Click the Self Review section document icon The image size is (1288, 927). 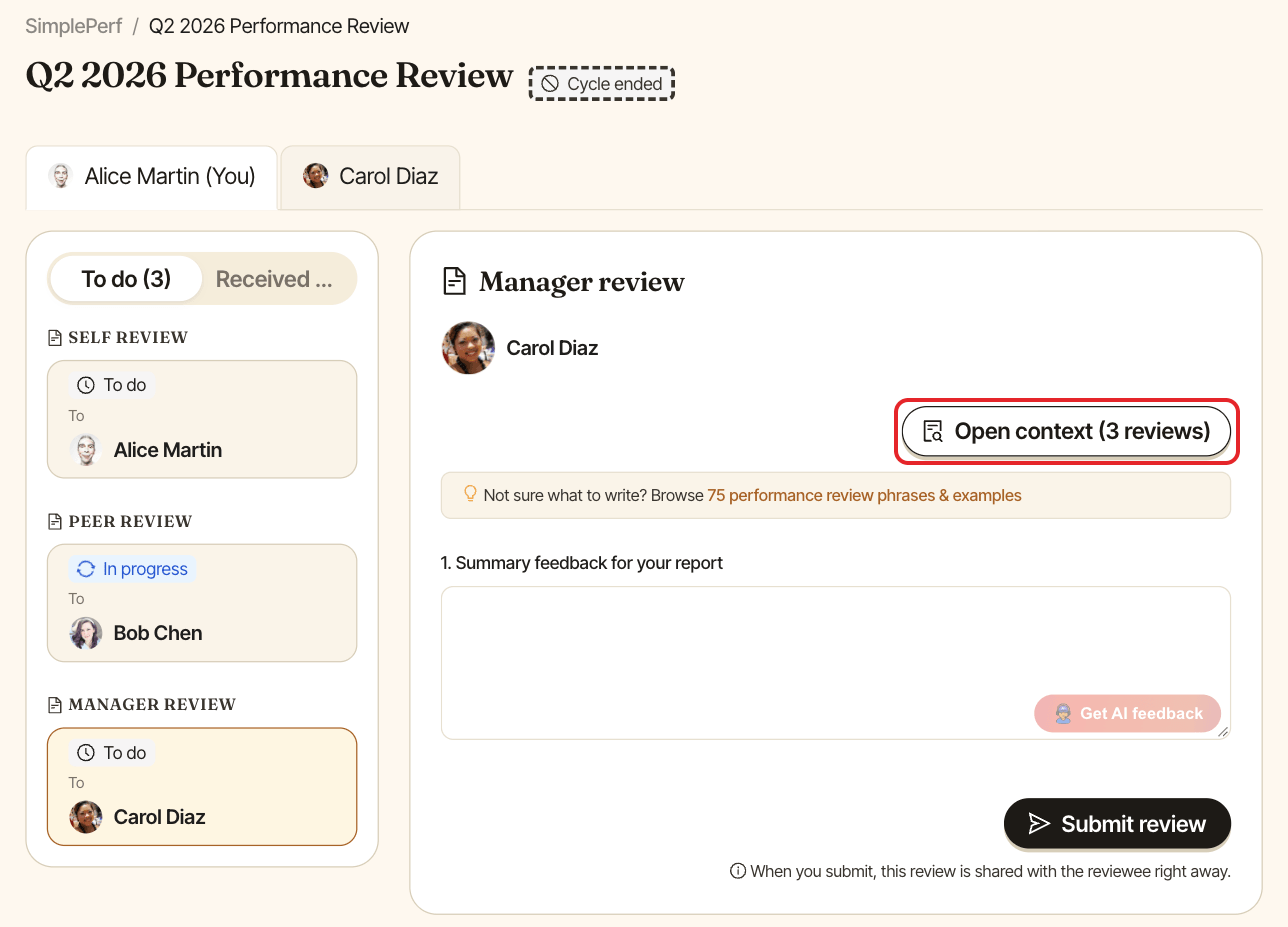click(x=56, y=338)
